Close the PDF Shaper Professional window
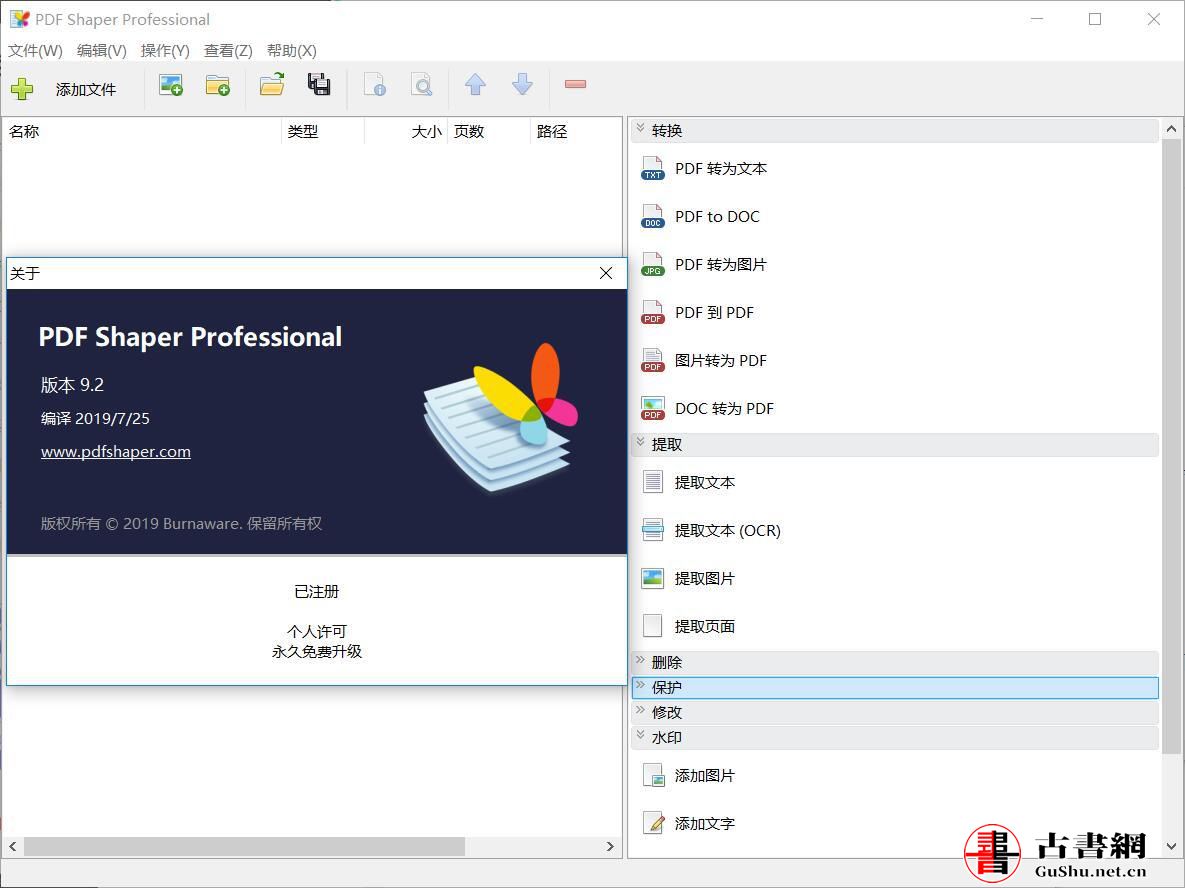 (x=1153, y=19)
